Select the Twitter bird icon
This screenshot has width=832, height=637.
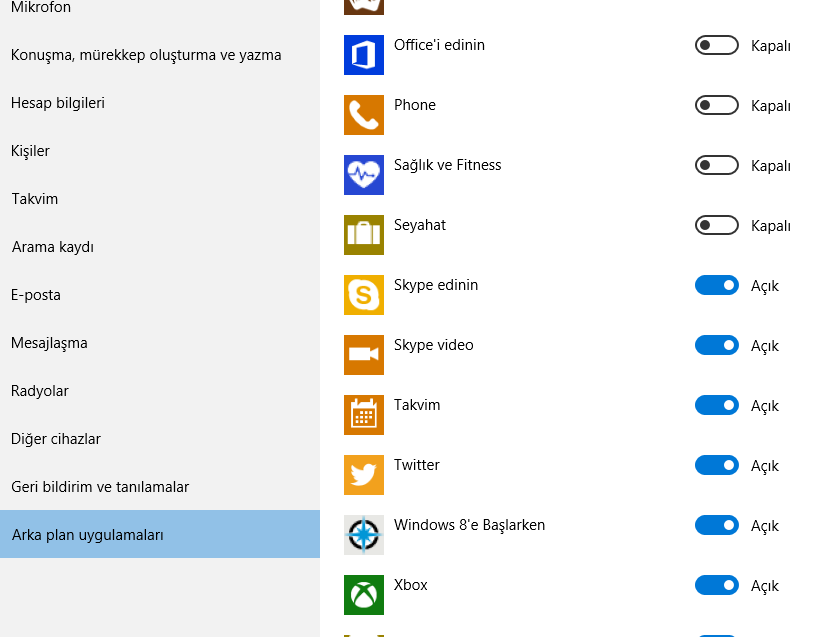[x=364, y=475]
